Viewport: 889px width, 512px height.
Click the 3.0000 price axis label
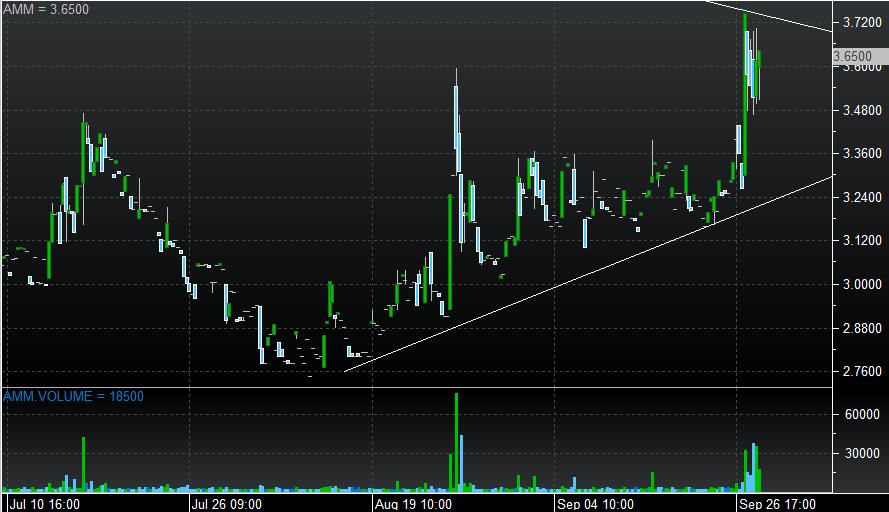pyautogui.click(x=860, y=285)
